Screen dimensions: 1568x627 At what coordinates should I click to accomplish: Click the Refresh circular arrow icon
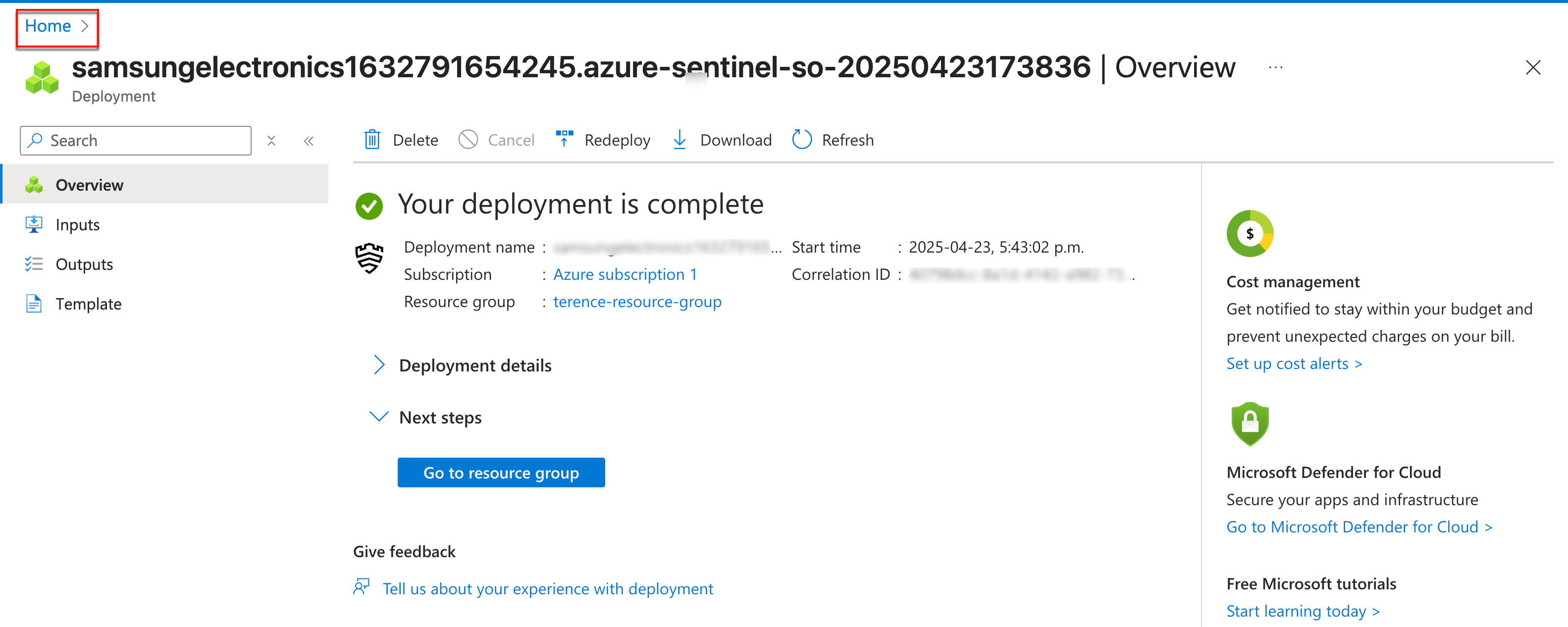802,140
